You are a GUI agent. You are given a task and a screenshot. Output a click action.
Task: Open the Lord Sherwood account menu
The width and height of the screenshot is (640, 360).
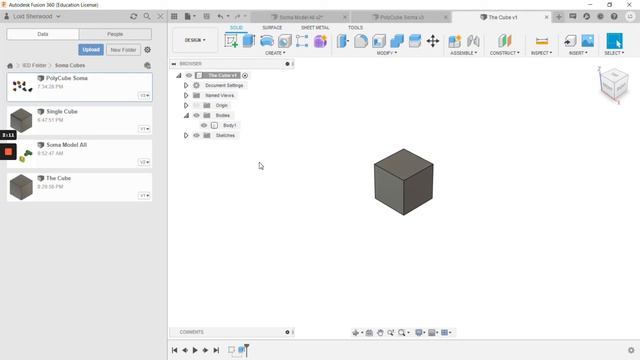(x=33, y=16)
